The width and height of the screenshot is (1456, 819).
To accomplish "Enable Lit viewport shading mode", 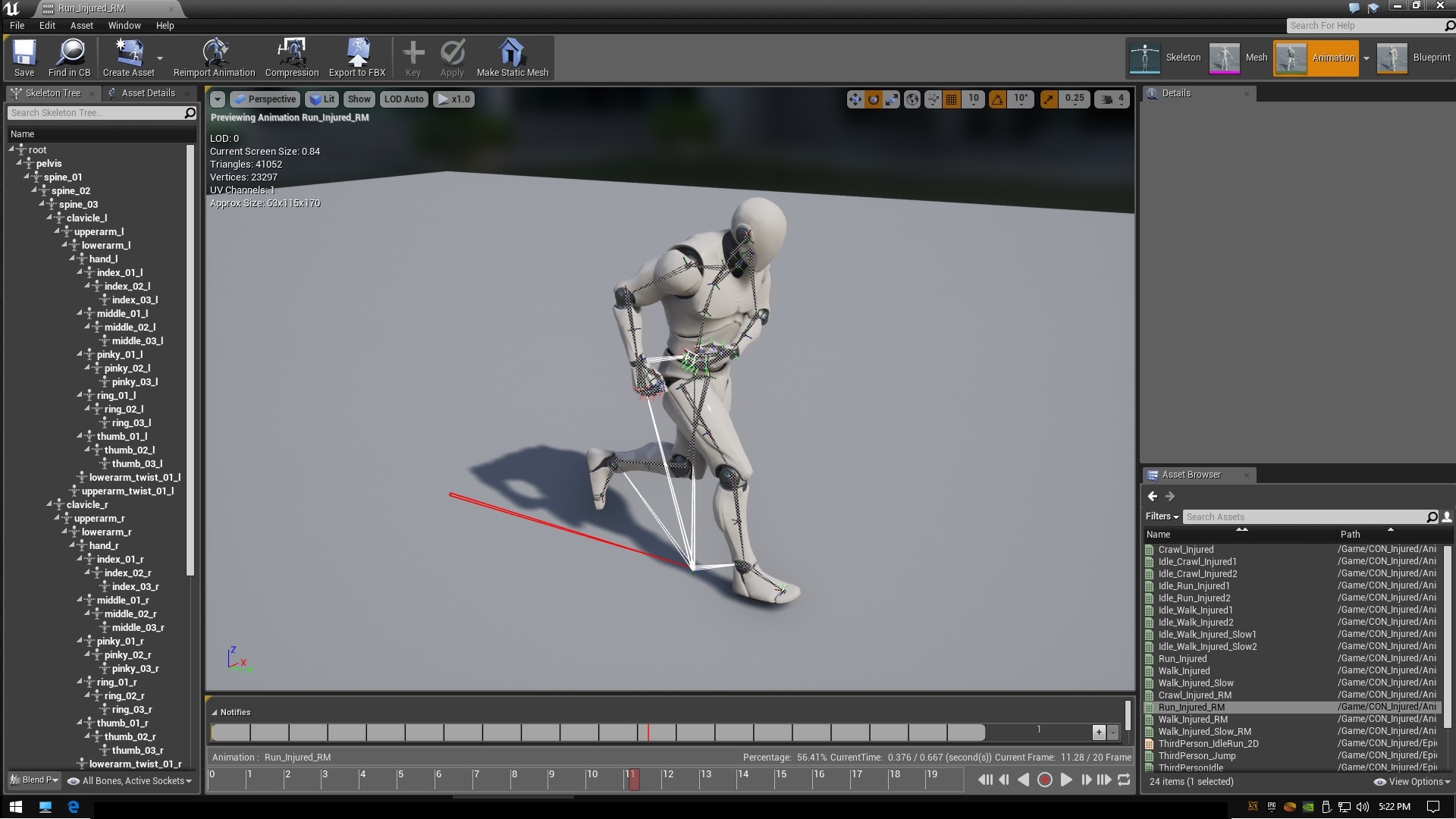I will coord(322,99).
